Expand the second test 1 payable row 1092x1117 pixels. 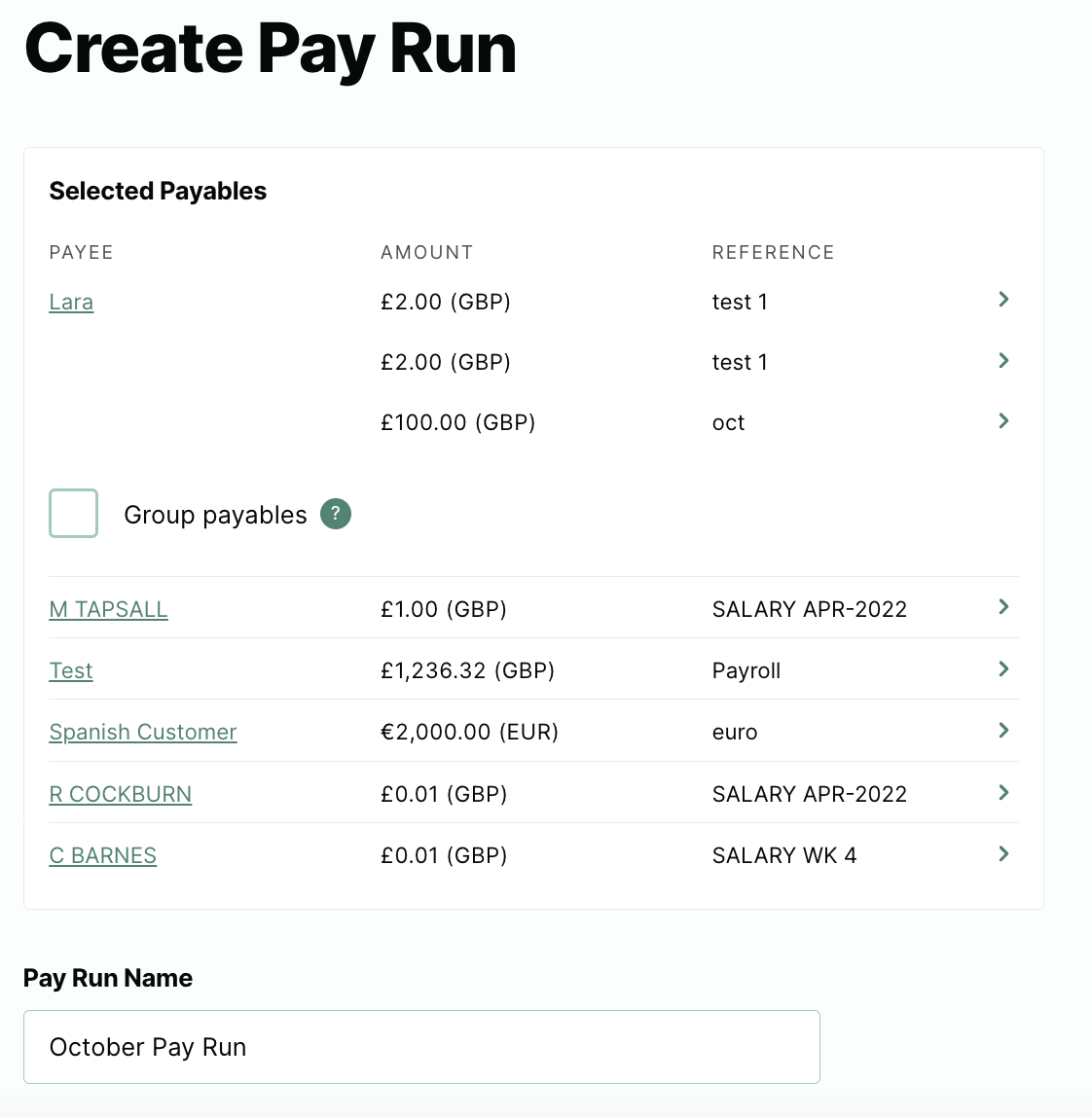click(x=1003, y=360)
